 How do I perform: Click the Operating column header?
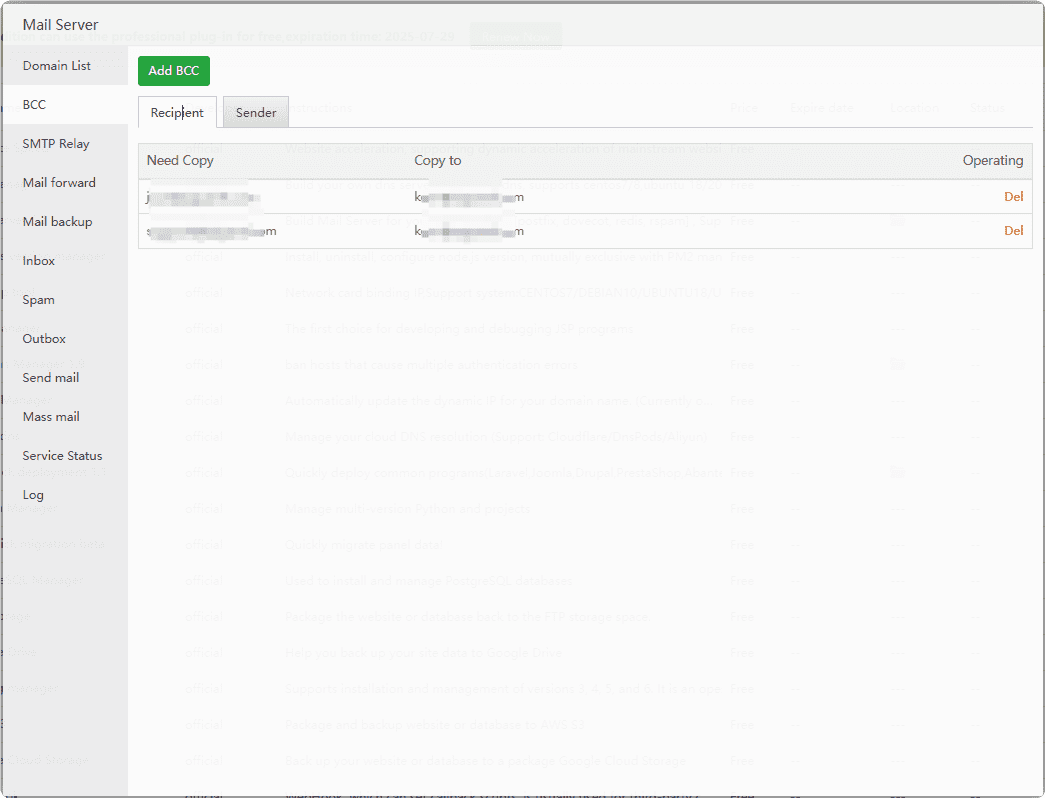(x=993, y=161)
